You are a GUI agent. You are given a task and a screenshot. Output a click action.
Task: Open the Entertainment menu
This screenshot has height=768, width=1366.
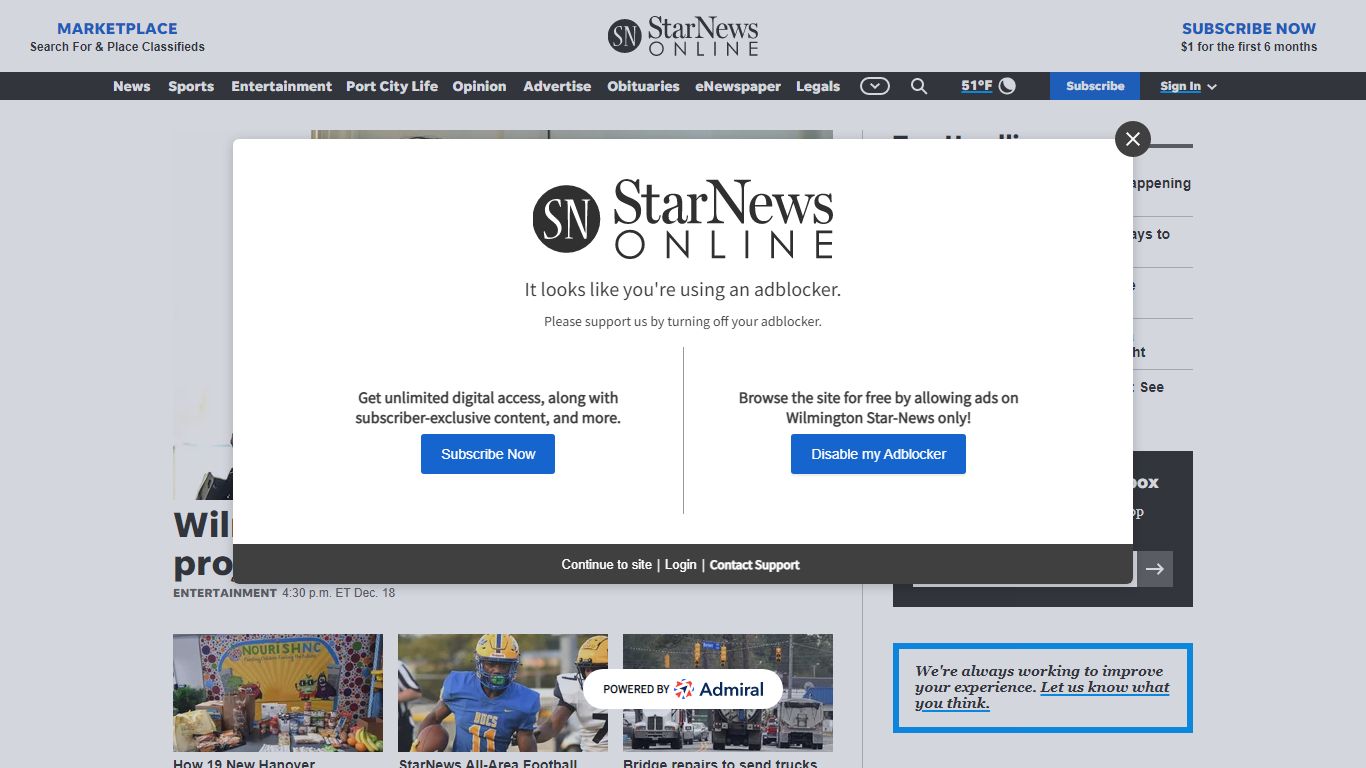point(281,86)
